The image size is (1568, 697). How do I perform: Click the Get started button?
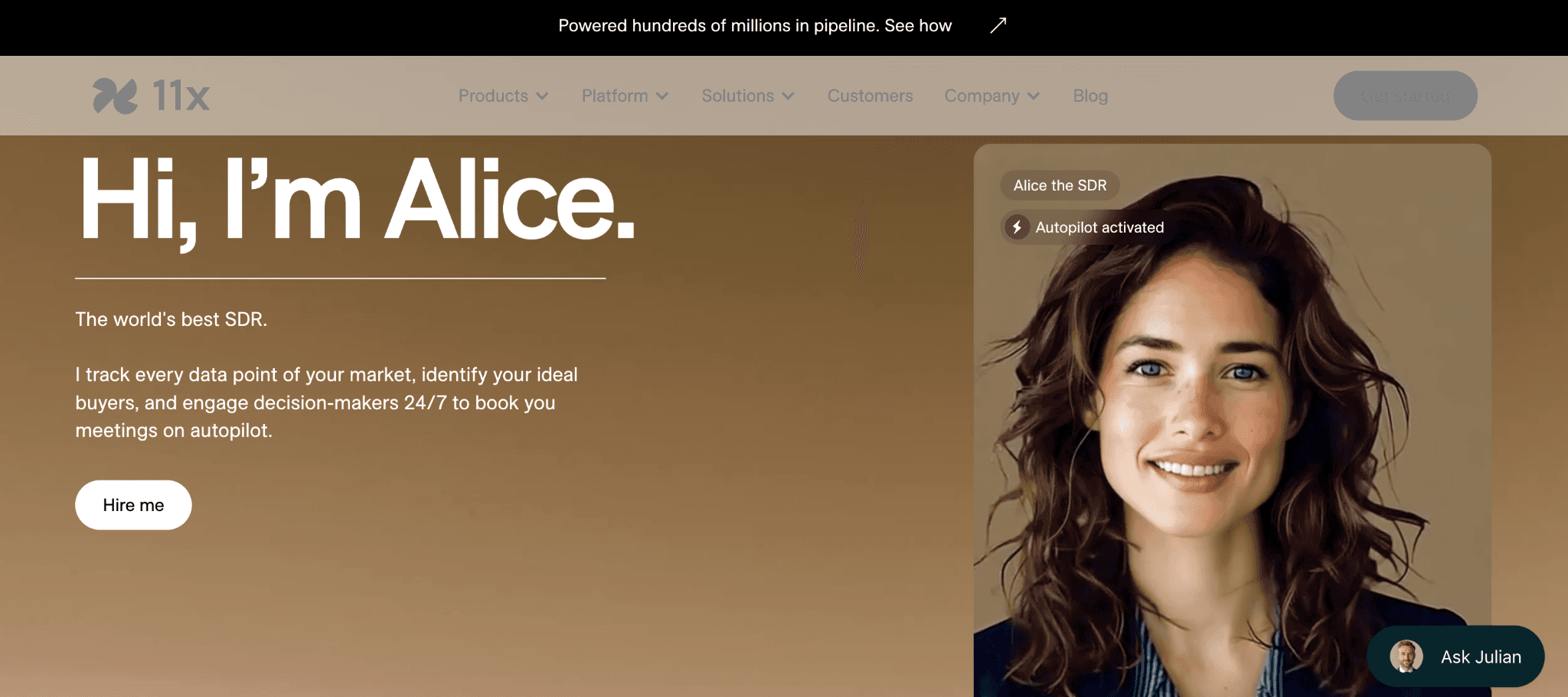click(x=1405, y=96)
